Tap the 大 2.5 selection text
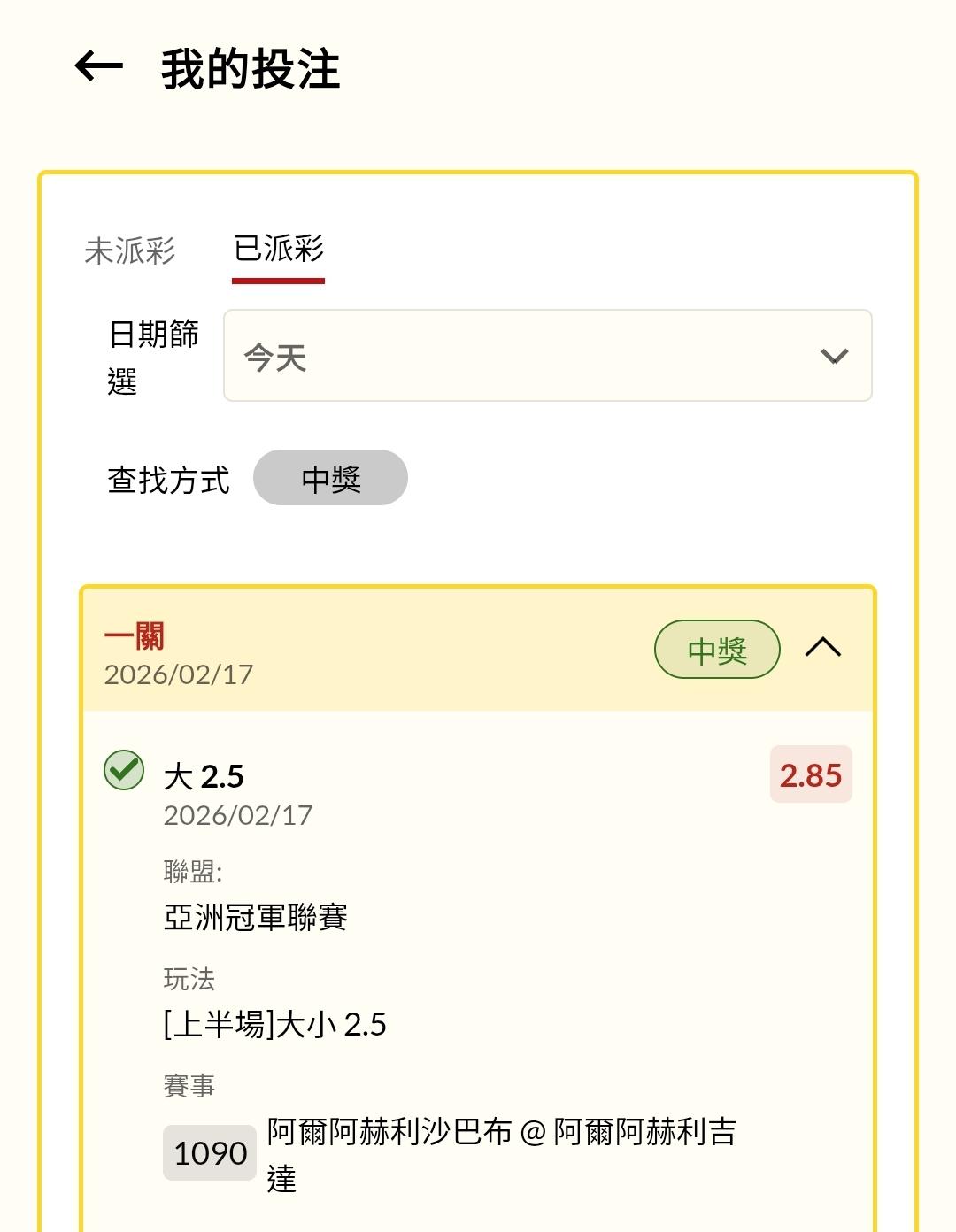This screenshot has width=956, height=1232. tap(204, 777)
